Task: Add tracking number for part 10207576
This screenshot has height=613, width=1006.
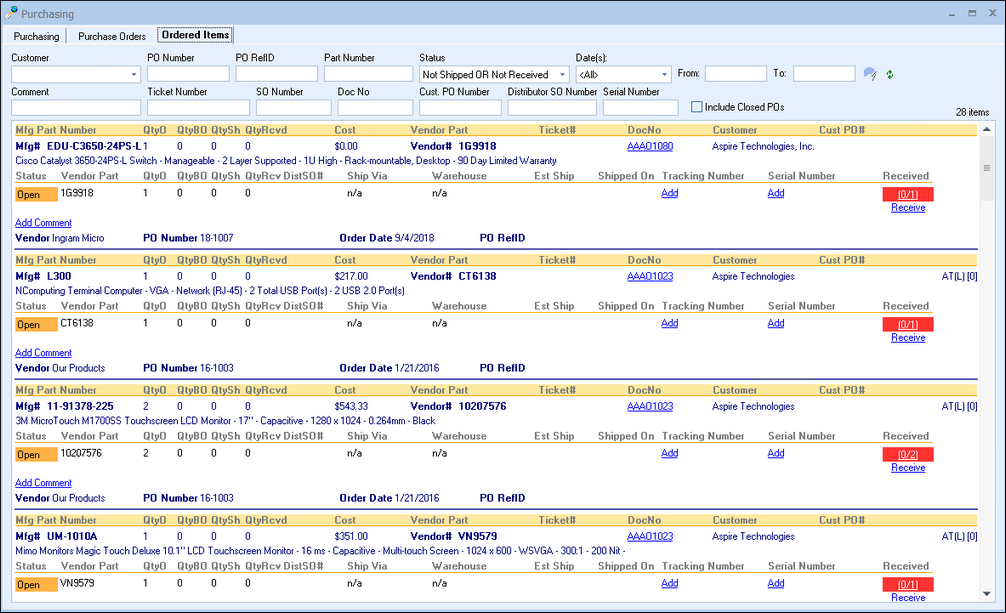Action: pos(670,453)
